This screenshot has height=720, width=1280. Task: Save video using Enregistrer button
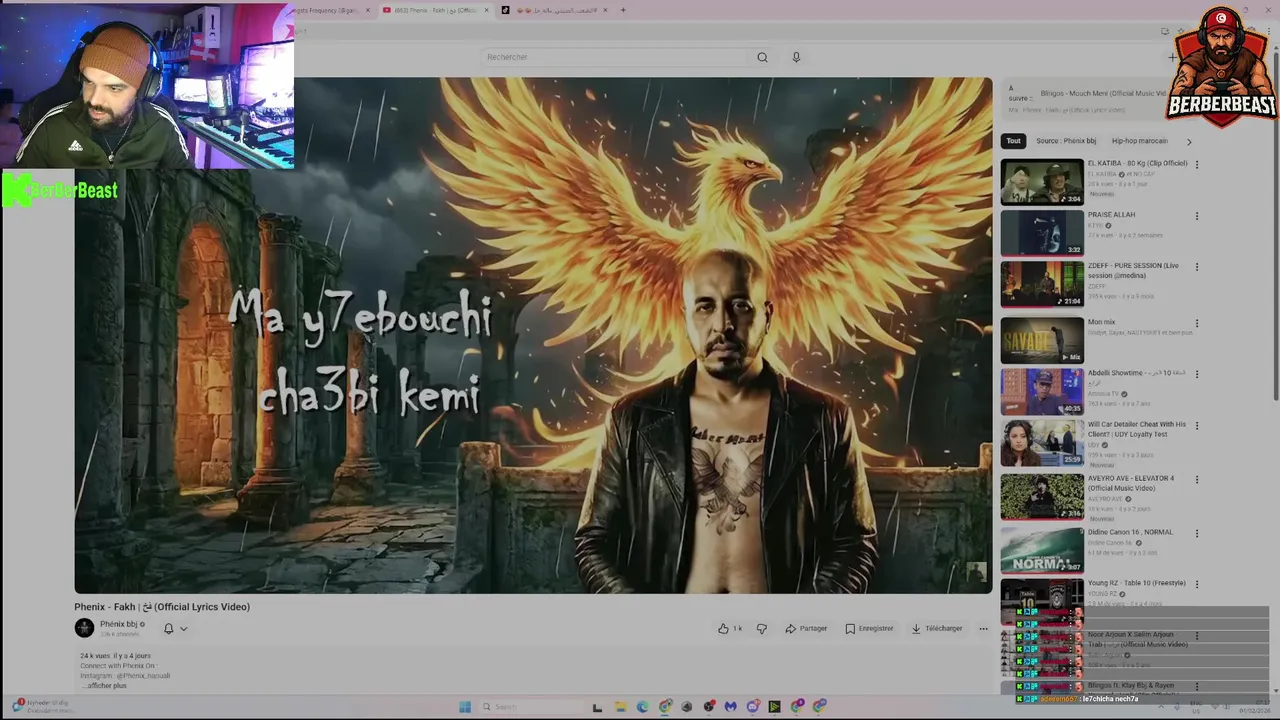[869, 628]
